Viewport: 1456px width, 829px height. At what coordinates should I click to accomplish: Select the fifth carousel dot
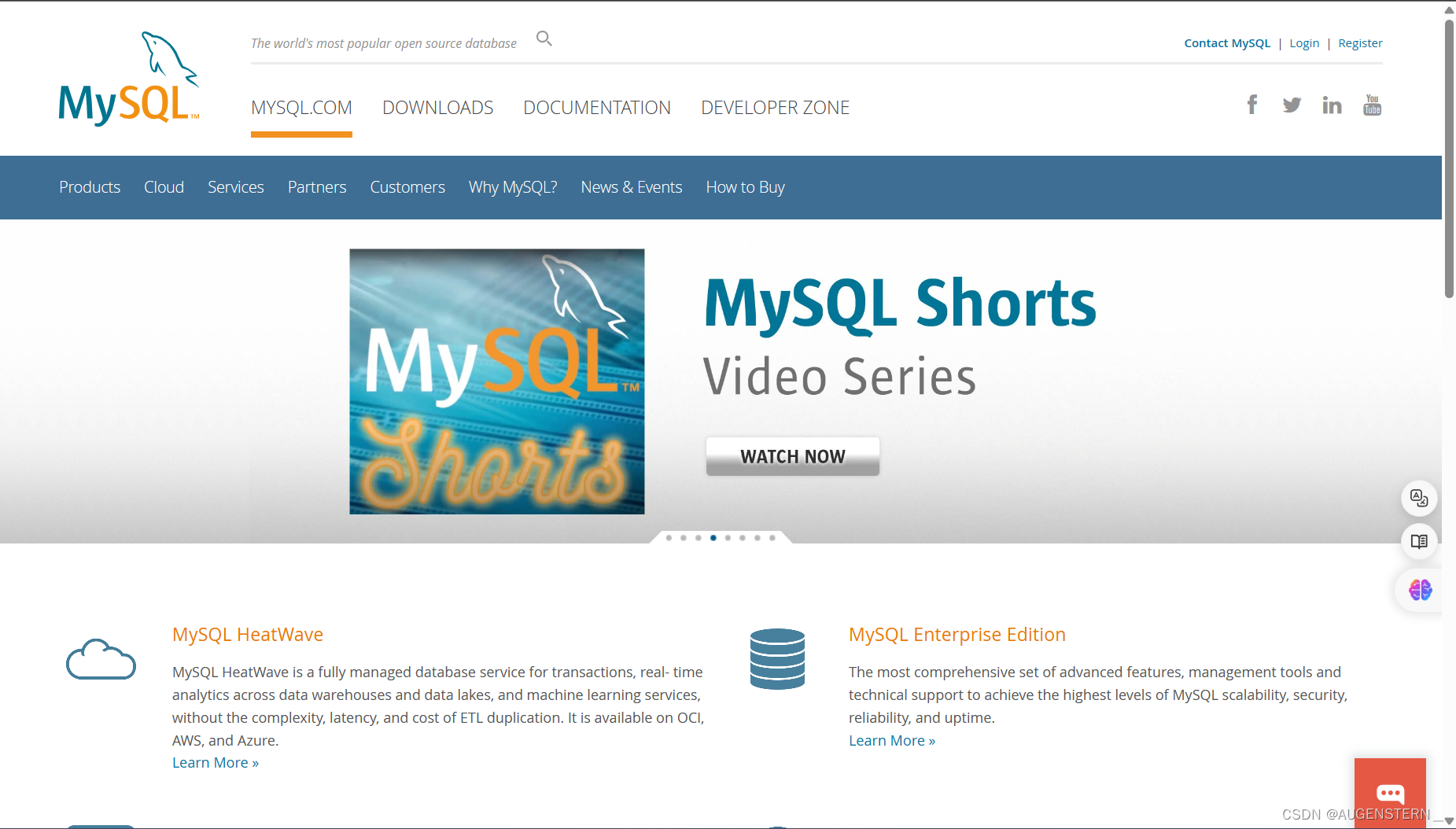[x=728, y=538]
